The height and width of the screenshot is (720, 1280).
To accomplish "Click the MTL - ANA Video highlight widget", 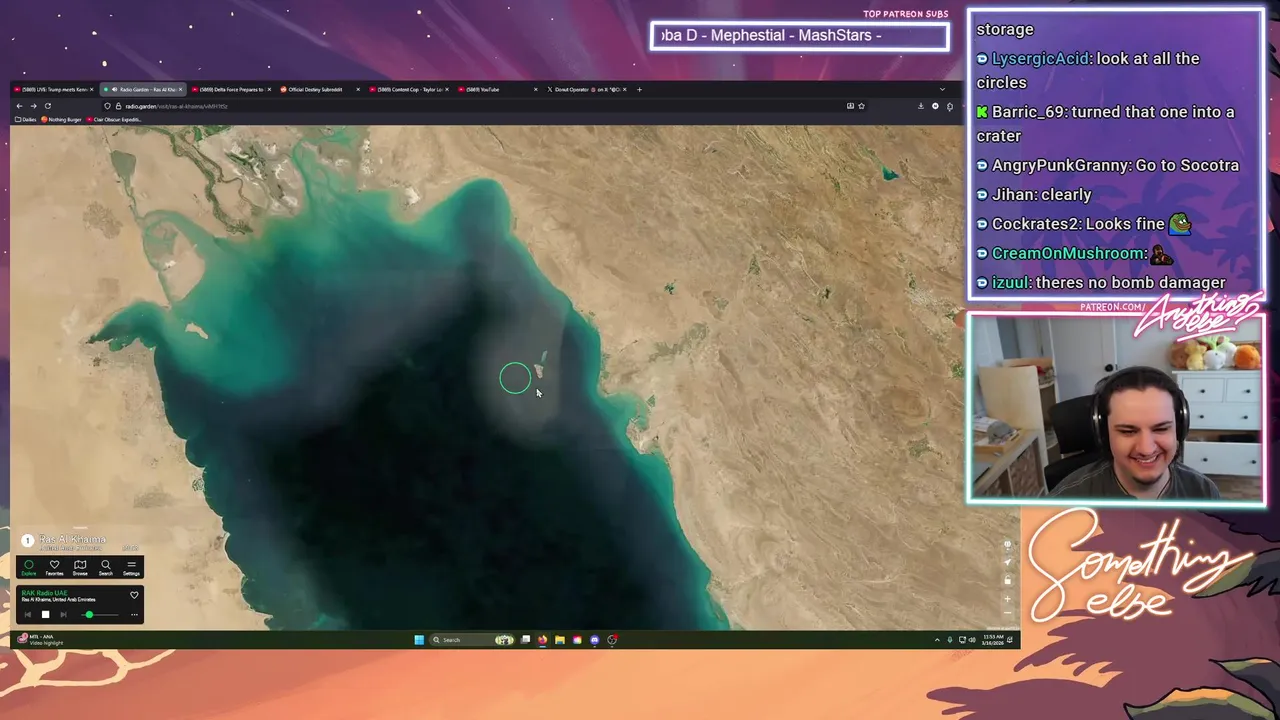I will [42, 640].
